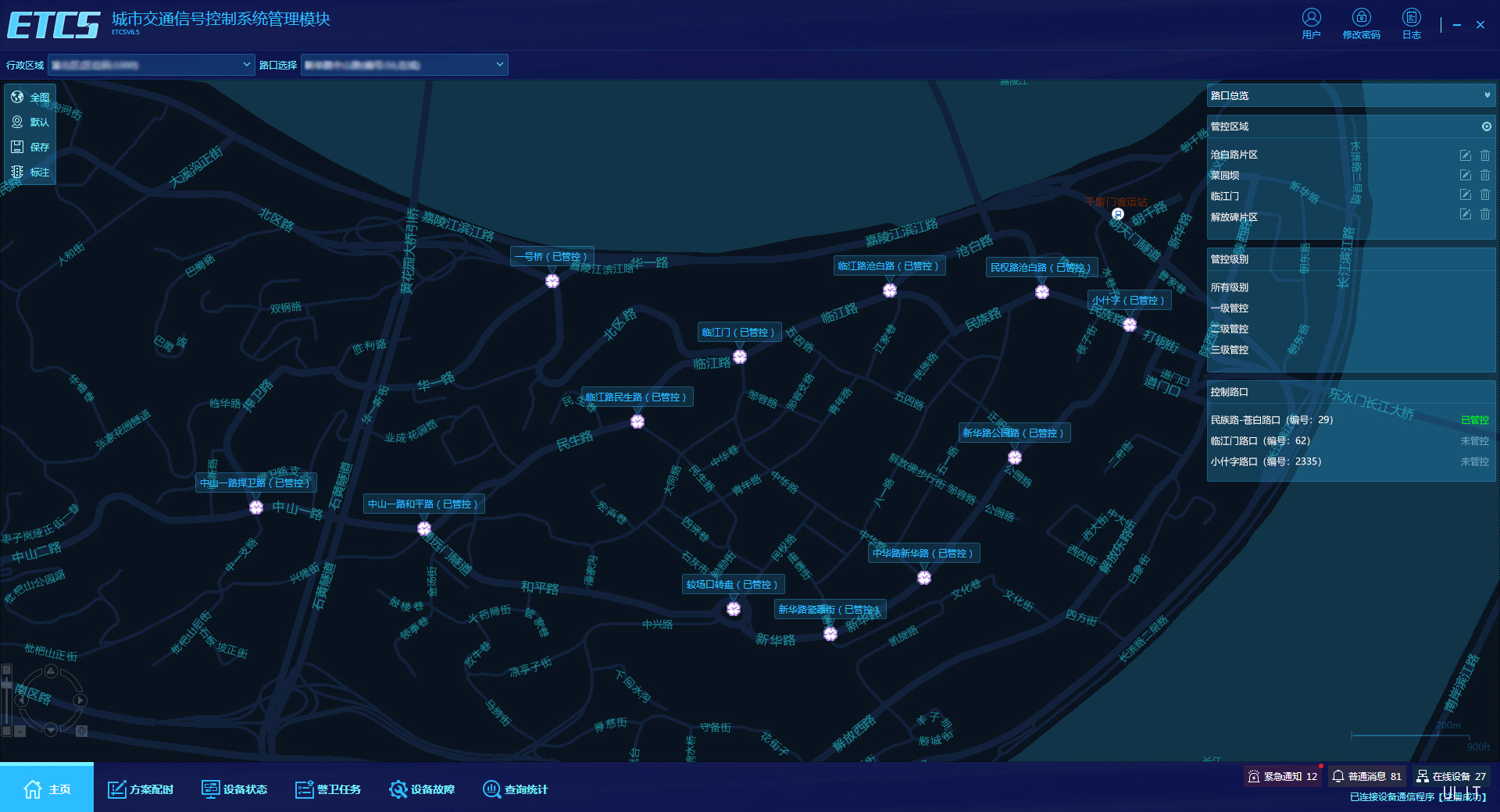Toggle 已管控 status of 民族路-苍白路口
Viewport: 1500px width, 812px height.
tap(1474, 420)
